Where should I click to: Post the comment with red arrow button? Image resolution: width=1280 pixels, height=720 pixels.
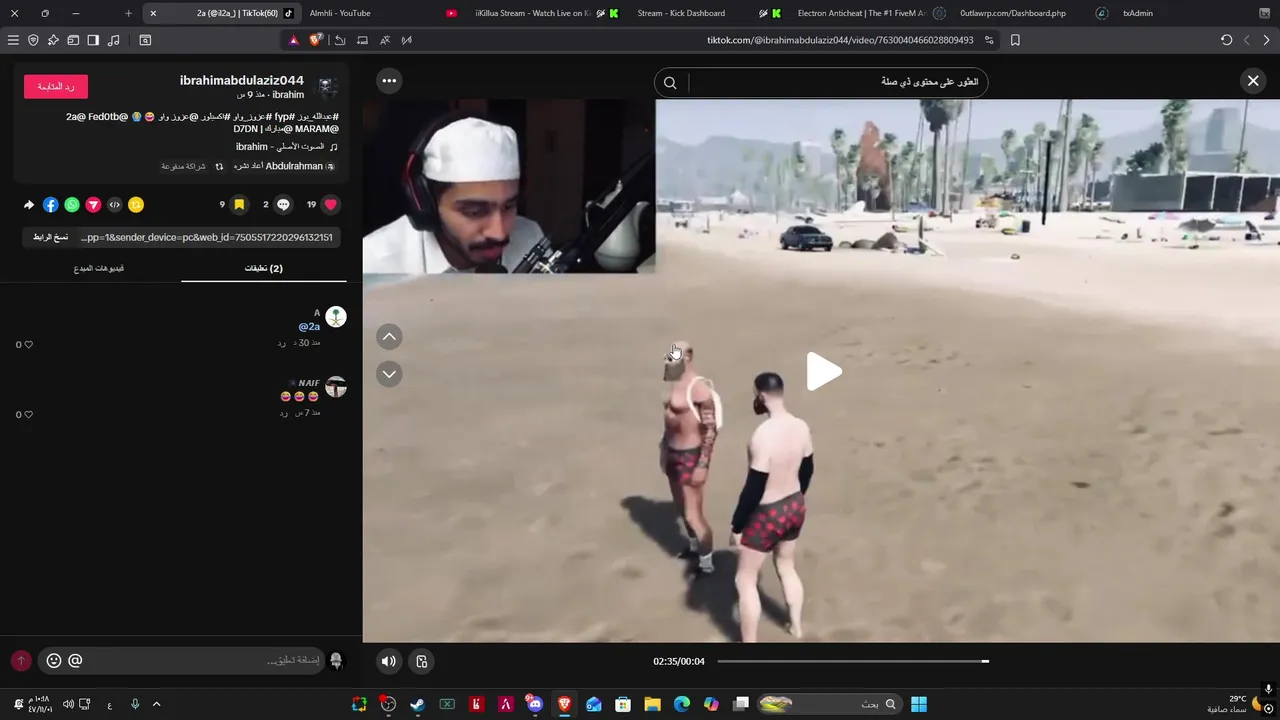(x=21, y=661)
